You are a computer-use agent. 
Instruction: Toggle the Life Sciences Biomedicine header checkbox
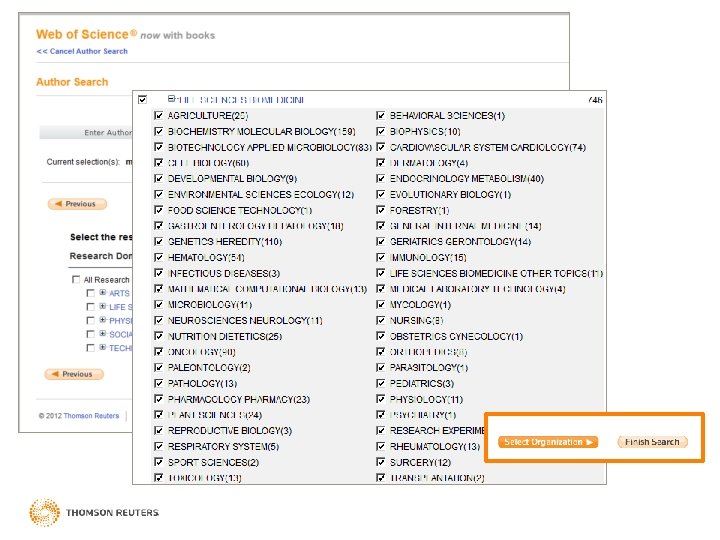click(142, 100)
